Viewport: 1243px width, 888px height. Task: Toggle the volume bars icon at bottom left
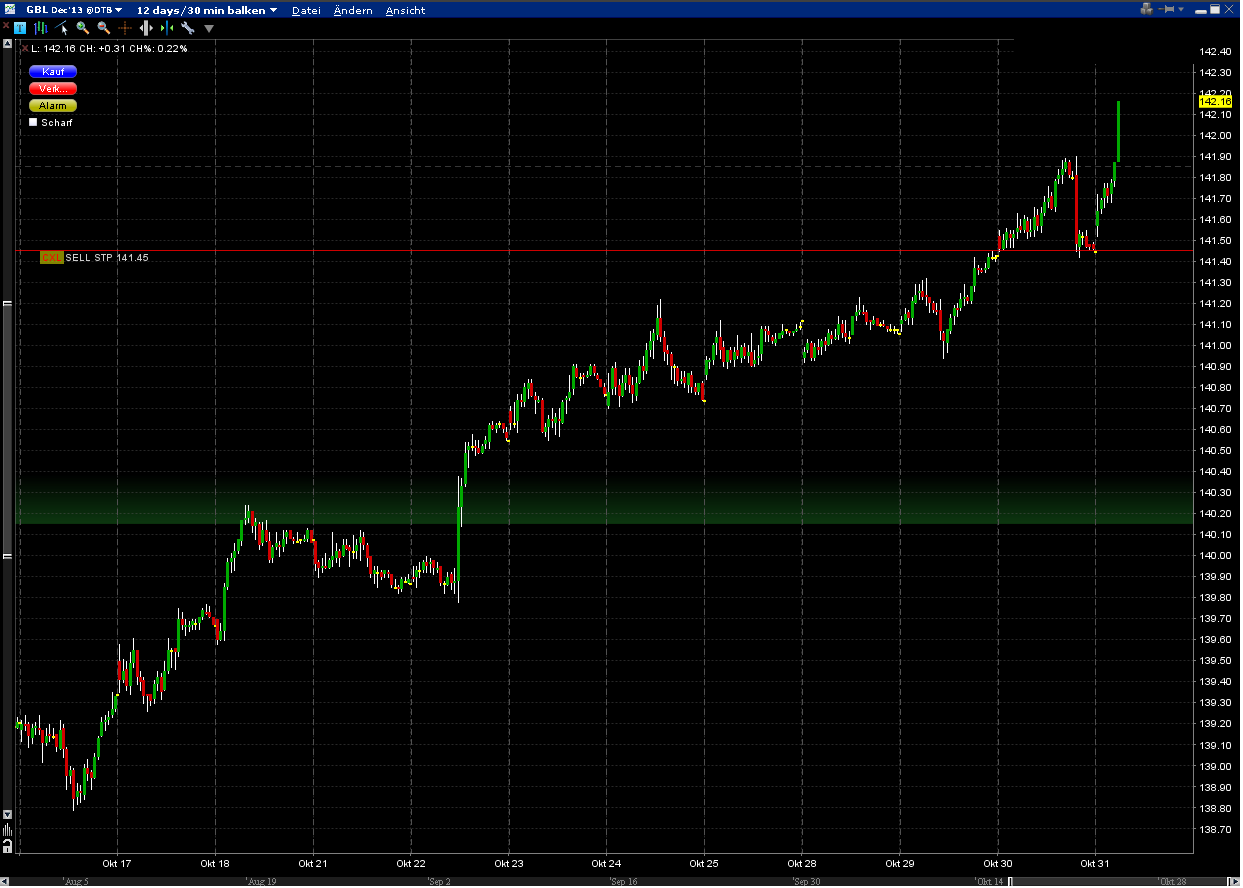click(x=9, y=830)
